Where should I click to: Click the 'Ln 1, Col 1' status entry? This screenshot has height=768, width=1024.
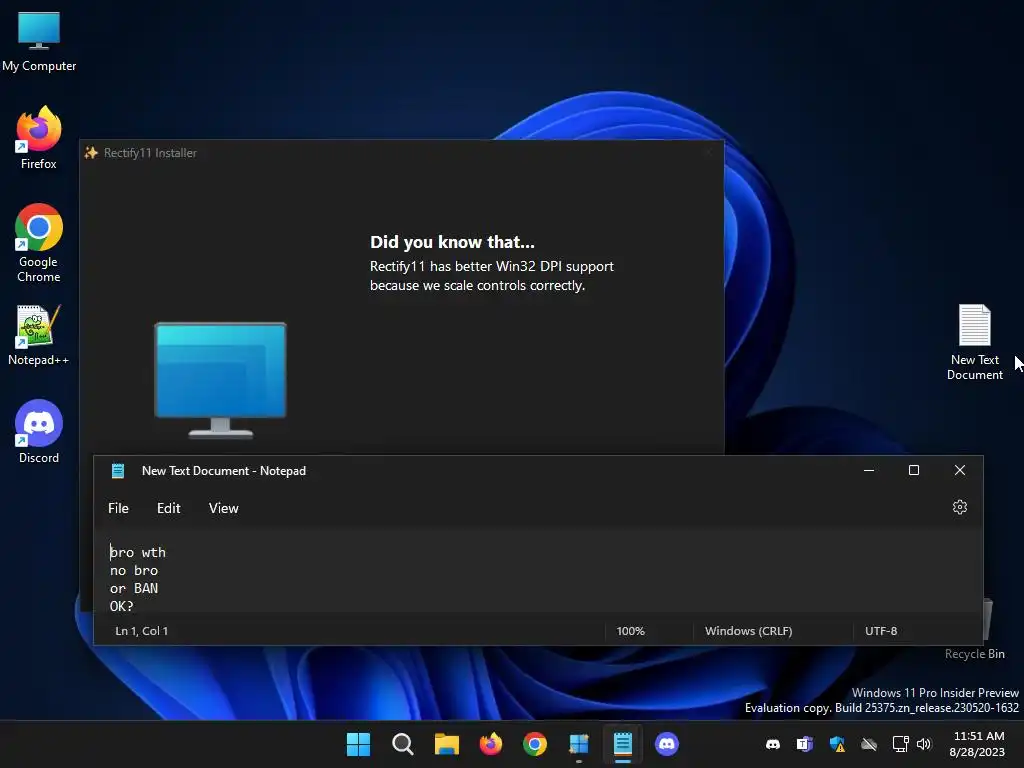142,631
